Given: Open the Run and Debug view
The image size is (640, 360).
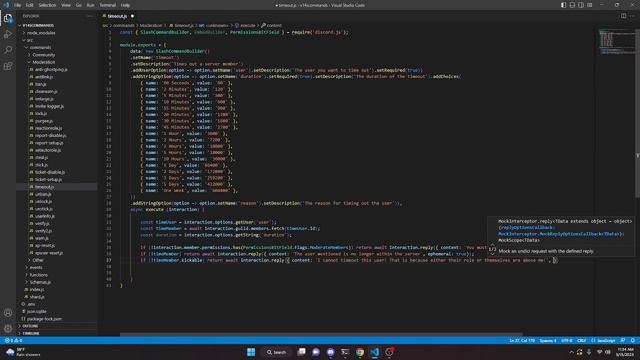Looking at the screenshot, I should [8, 34].
